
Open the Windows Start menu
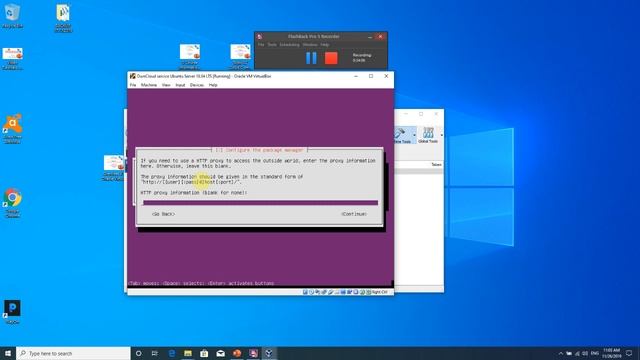[x=8, y=353]
